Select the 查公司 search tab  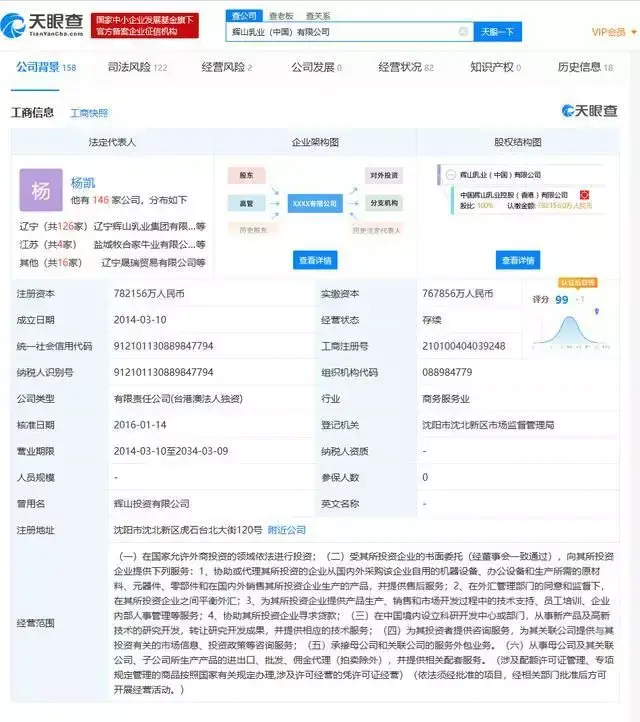coord(244,16)
